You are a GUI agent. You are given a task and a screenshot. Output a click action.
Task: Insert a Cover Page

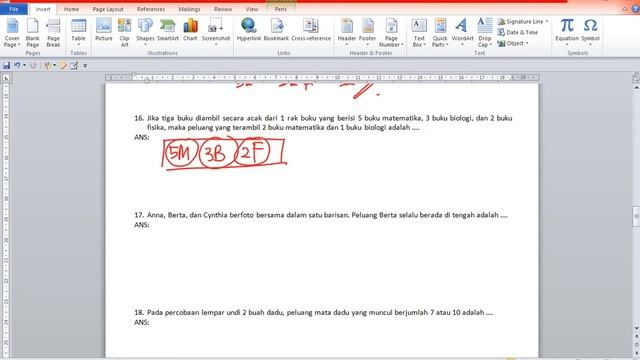click(12, 33)
